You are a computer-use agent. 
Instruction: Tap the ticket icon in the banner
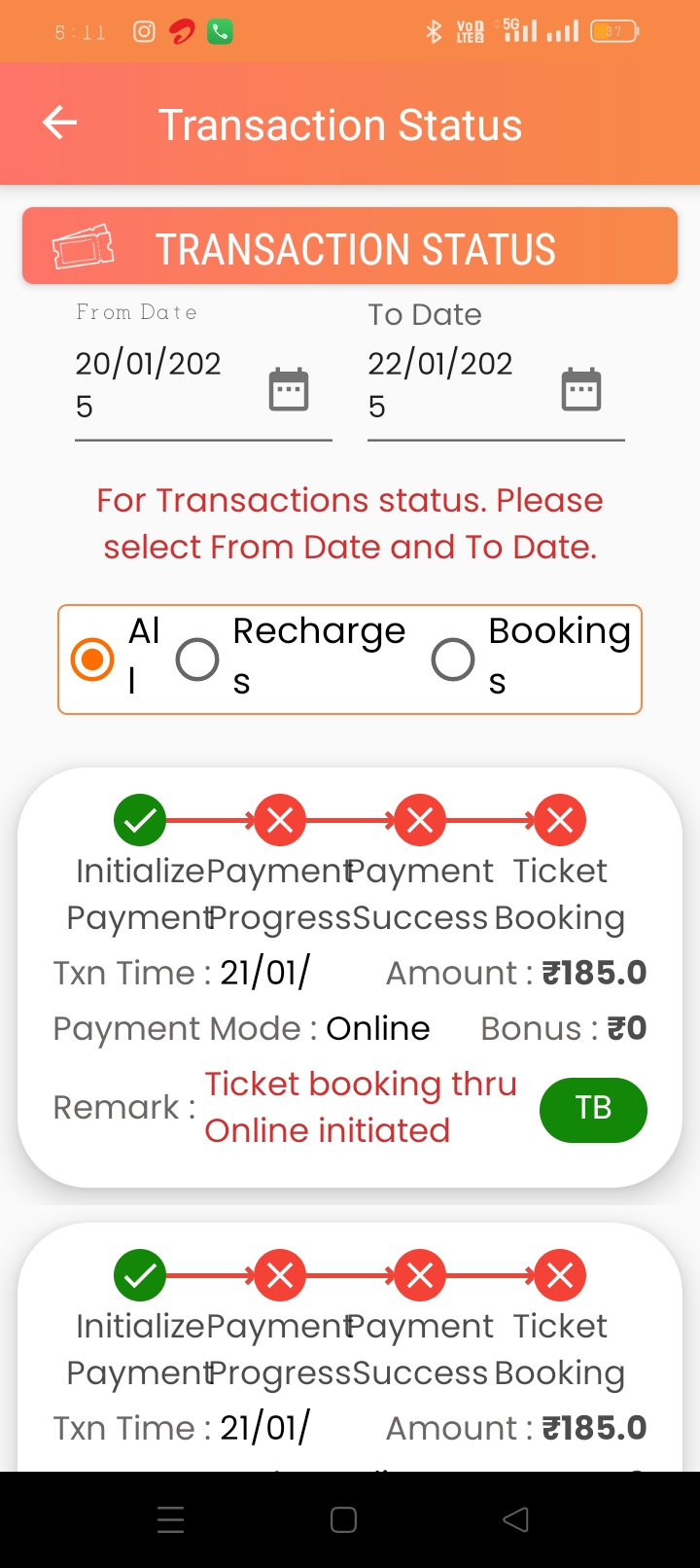click(84, 248)
